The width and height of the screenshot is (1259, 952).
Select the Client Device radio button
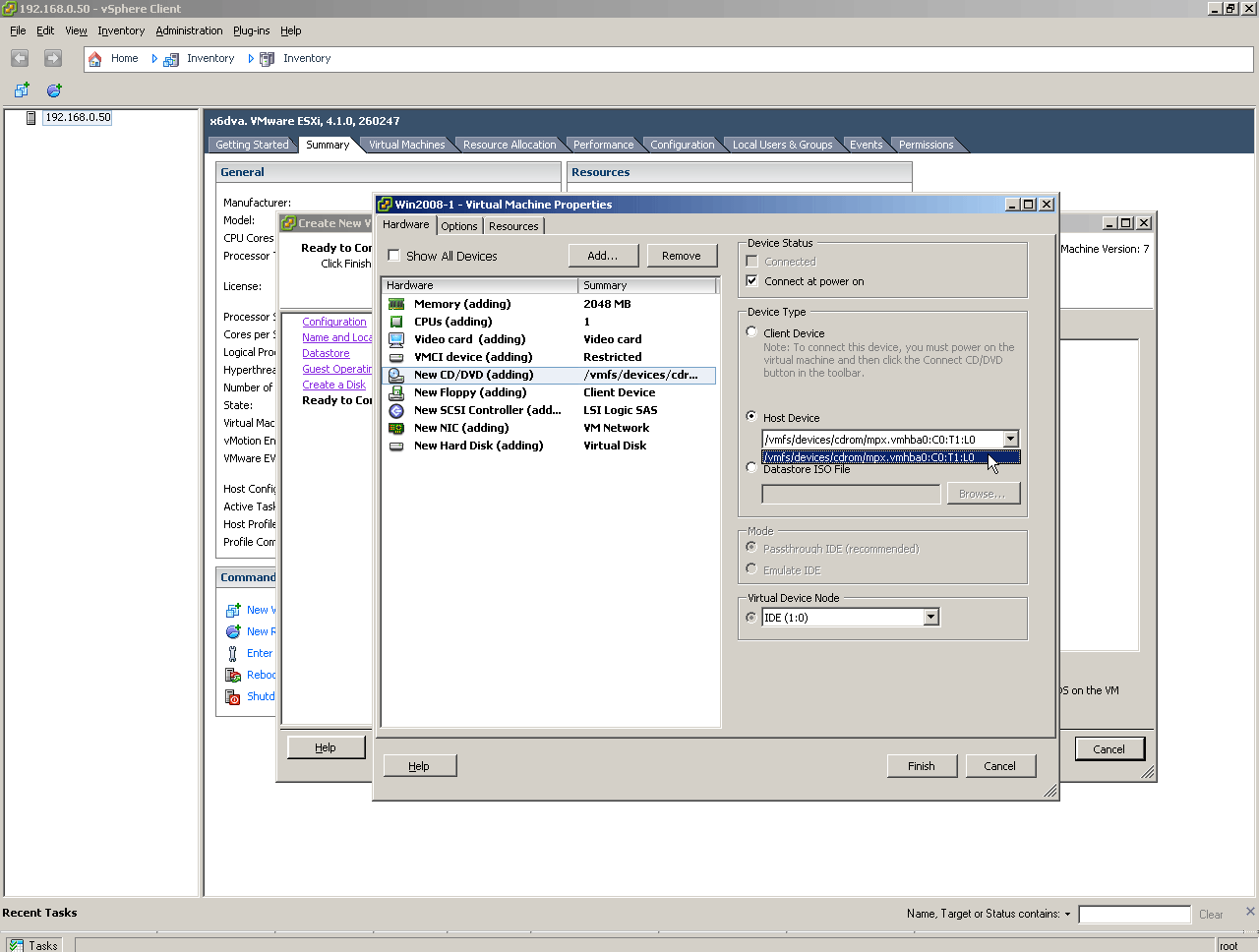751,332
